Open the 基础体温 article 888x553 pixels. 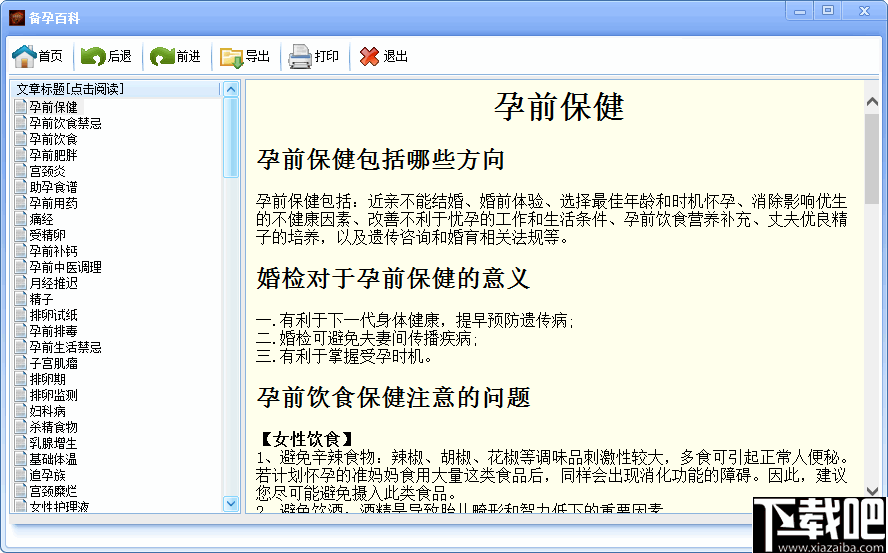[53, 458]
